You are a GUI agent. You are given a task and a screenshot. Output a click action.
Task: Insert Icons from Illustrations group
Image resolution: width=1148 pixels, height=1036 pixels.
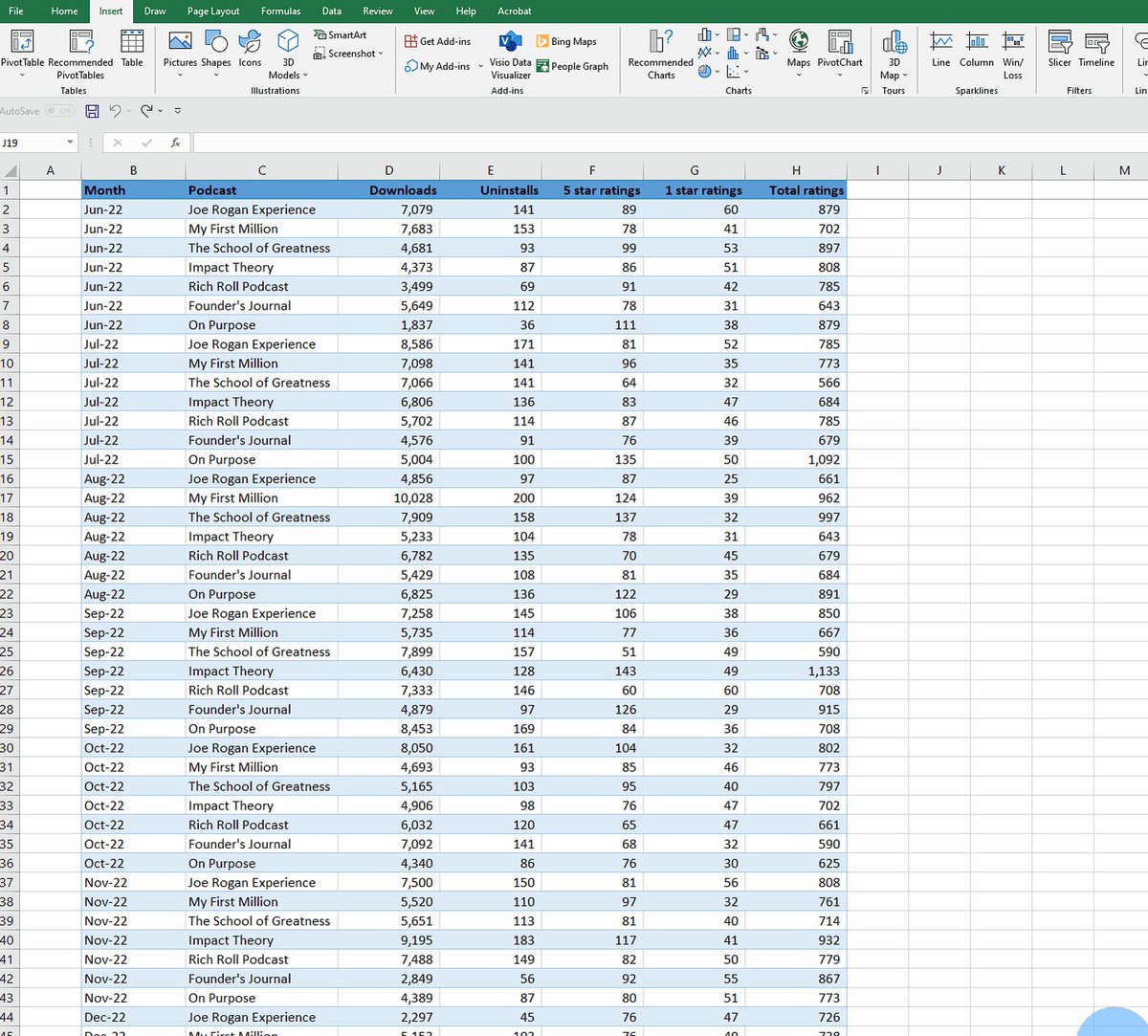(x=250, y=50)
